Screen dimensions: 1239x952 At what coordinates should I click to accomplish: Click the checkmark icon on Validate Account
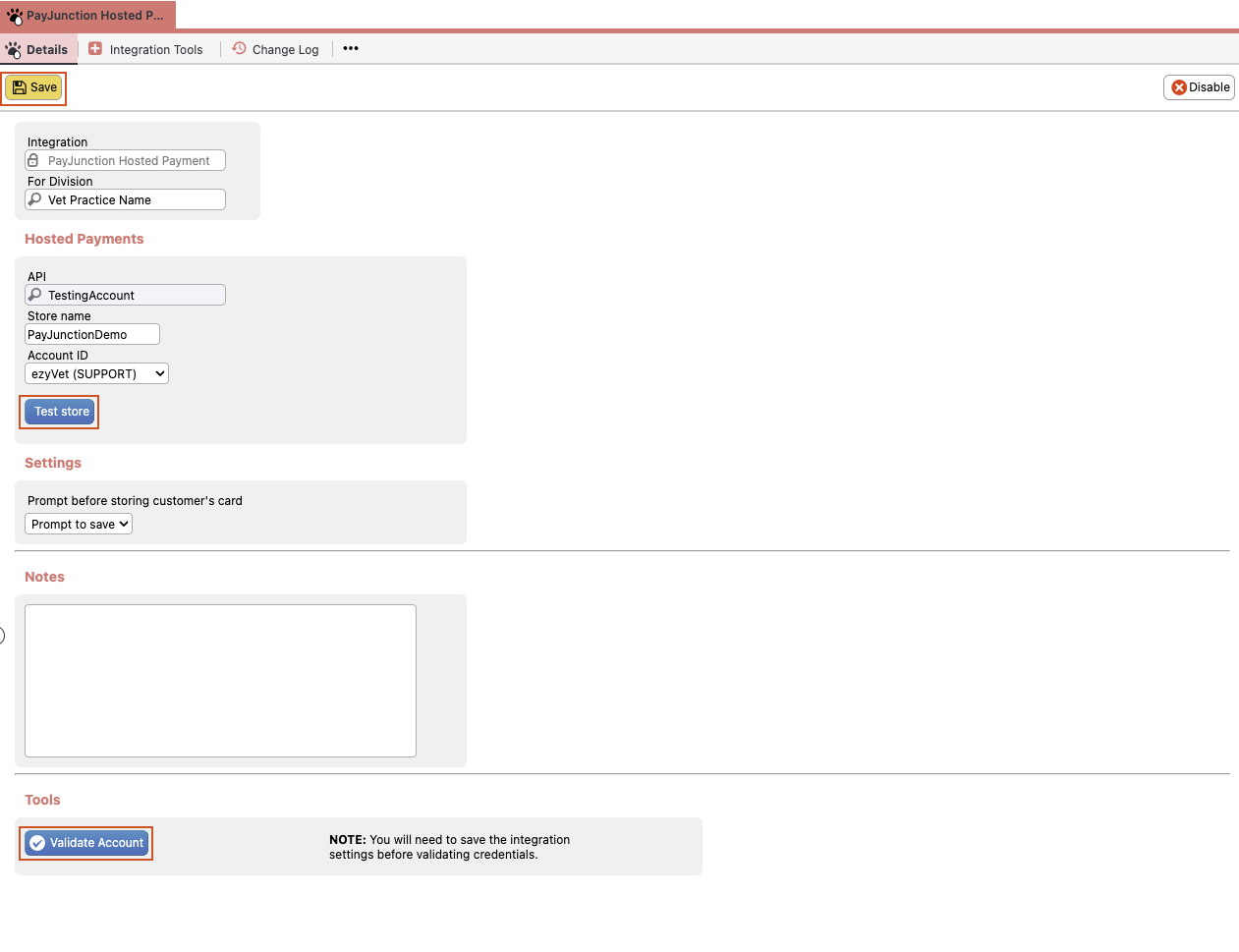[x=37, y=843]
